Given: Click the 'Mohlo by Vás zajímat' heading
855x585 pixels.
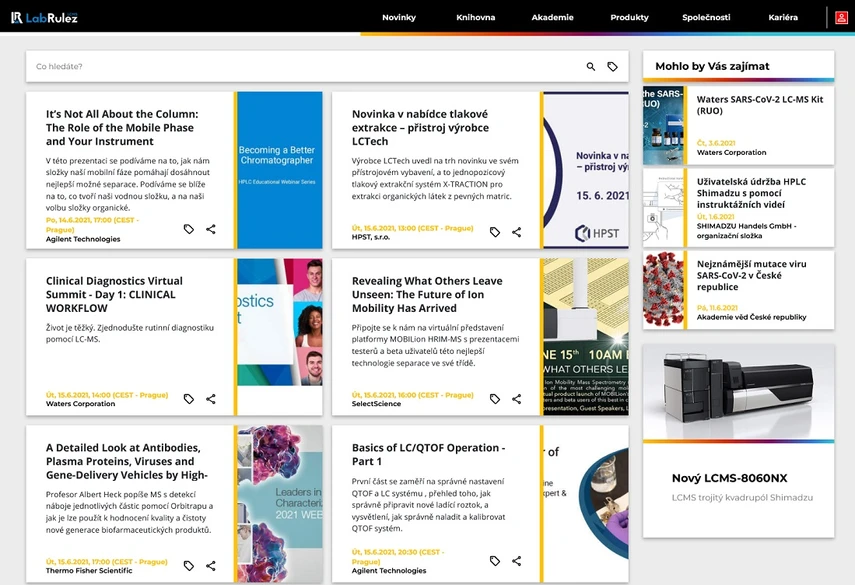Looking at the screenshot, I should click(x=712, y=67).
